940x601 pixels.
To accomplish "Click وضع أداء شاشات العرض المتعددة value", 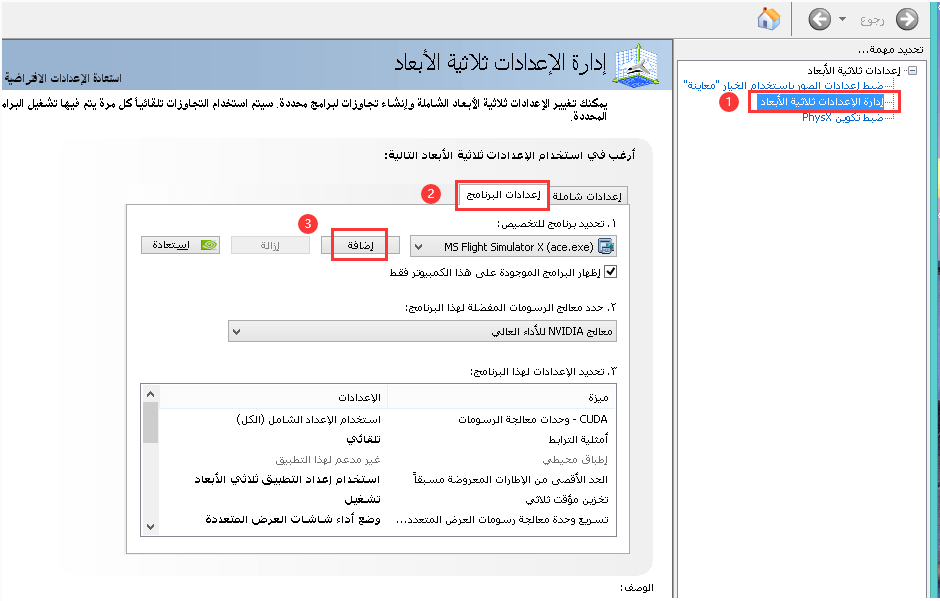I will pyautogui.click(x=293, y=519).
